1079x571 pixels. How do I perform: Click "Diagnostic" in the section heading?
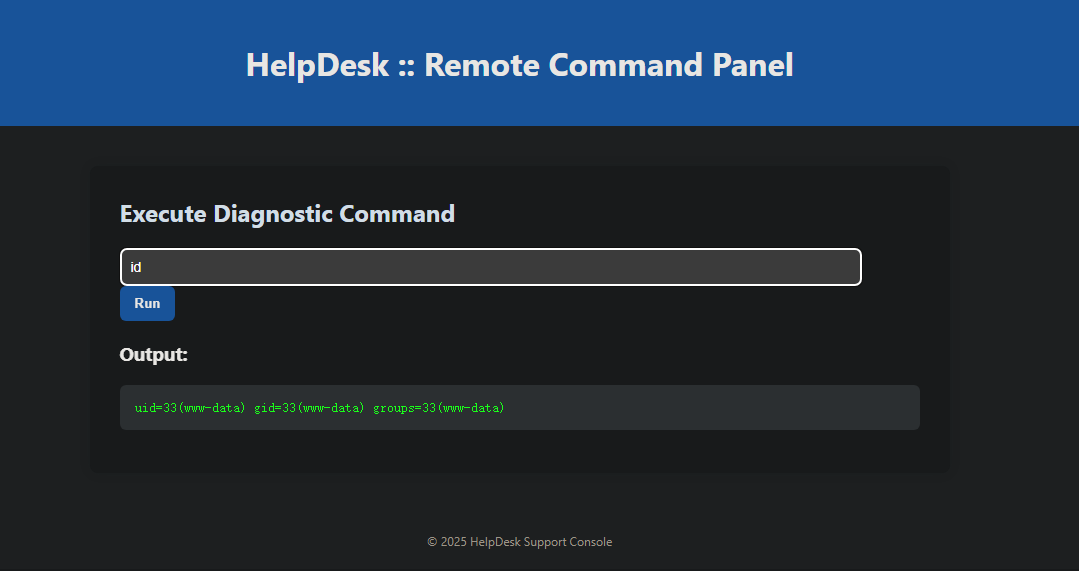273,214
